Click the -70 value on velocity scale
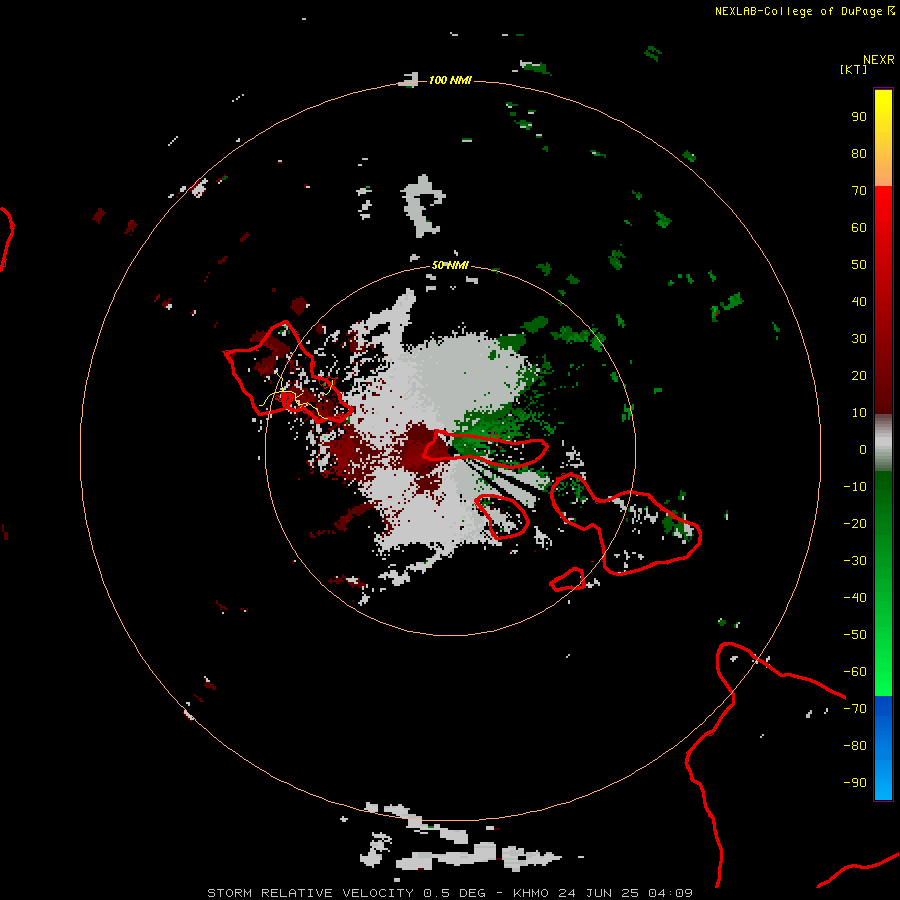900x900 pixels. coord(855,709)
